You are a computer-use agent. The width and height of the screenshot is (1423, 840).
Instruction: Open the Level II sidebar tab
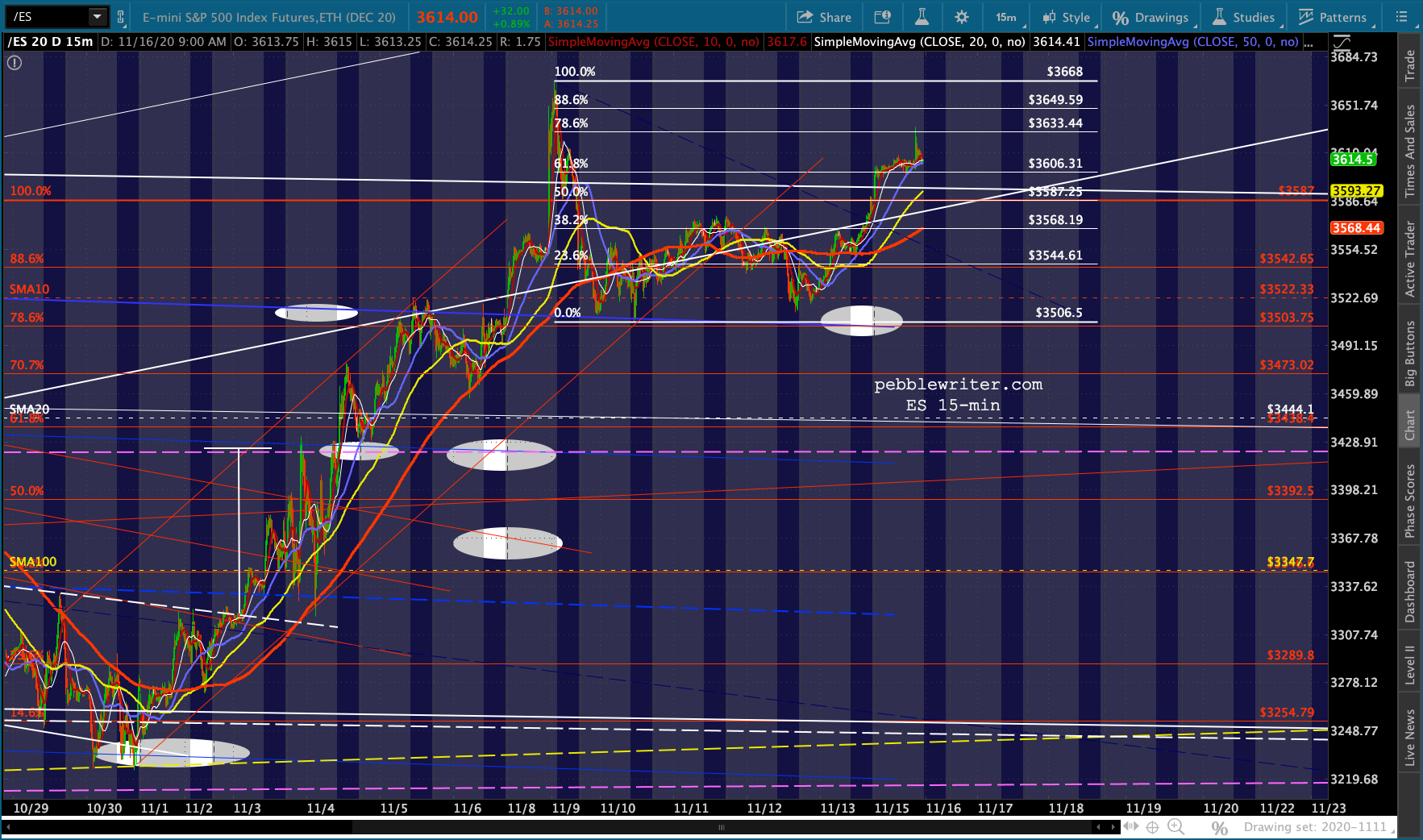1410,665
